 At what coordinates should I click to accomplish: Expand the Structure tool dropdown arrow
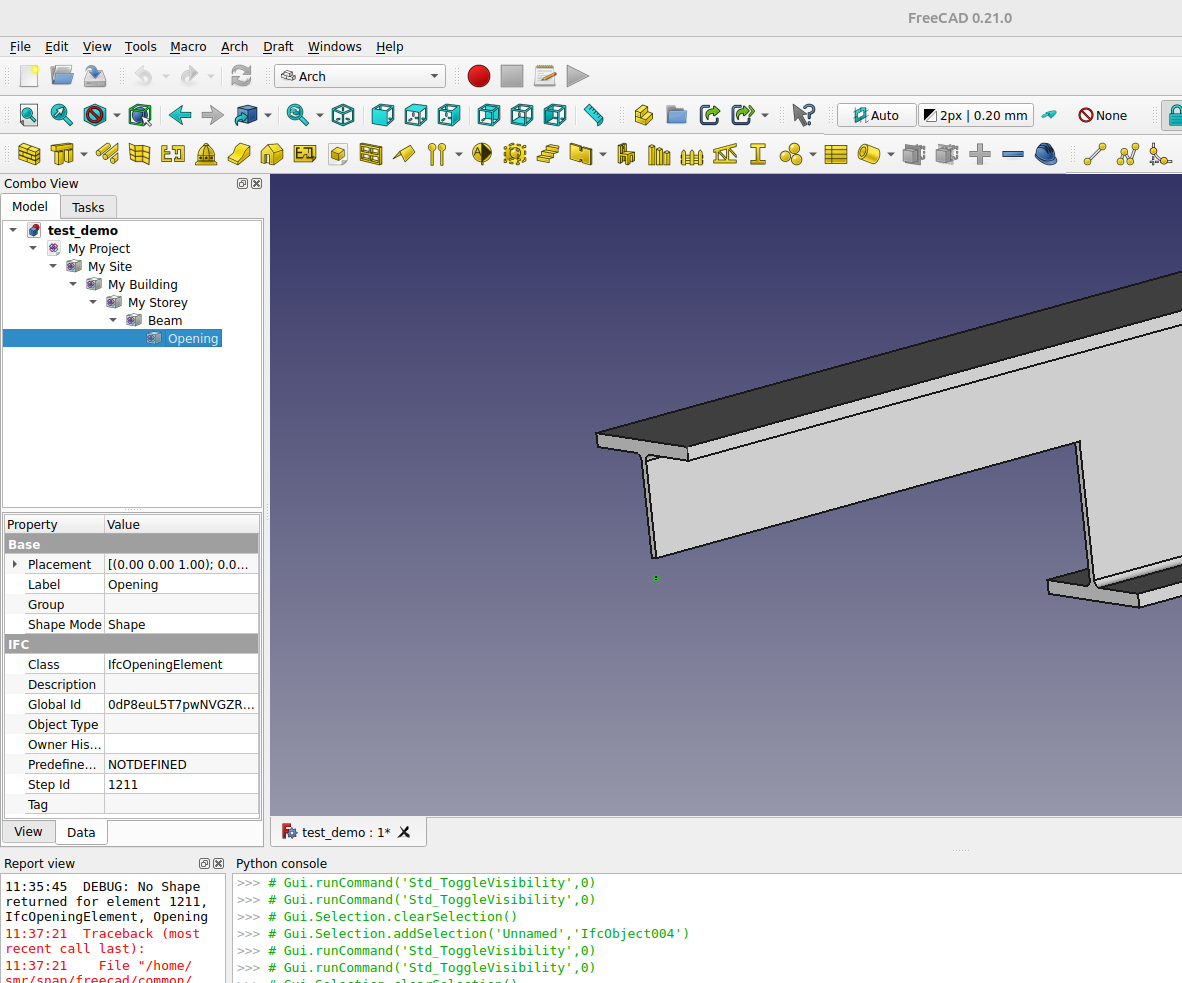pyautogui.click(x=83, y=154)
